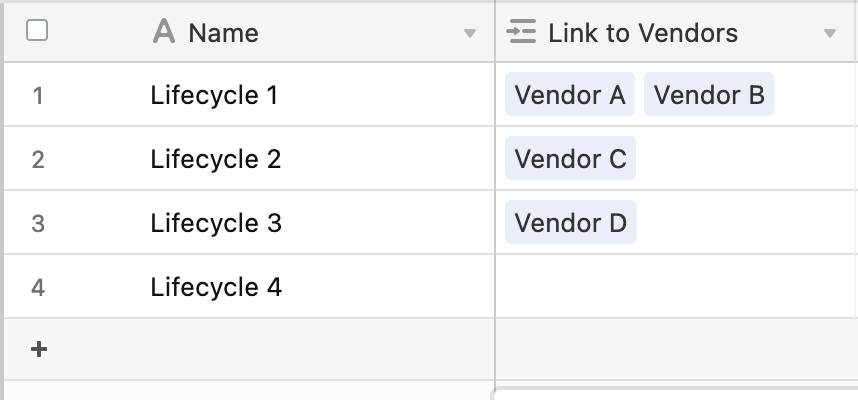
Task: Open the Vendor B linked record
Action: [709, 94]
